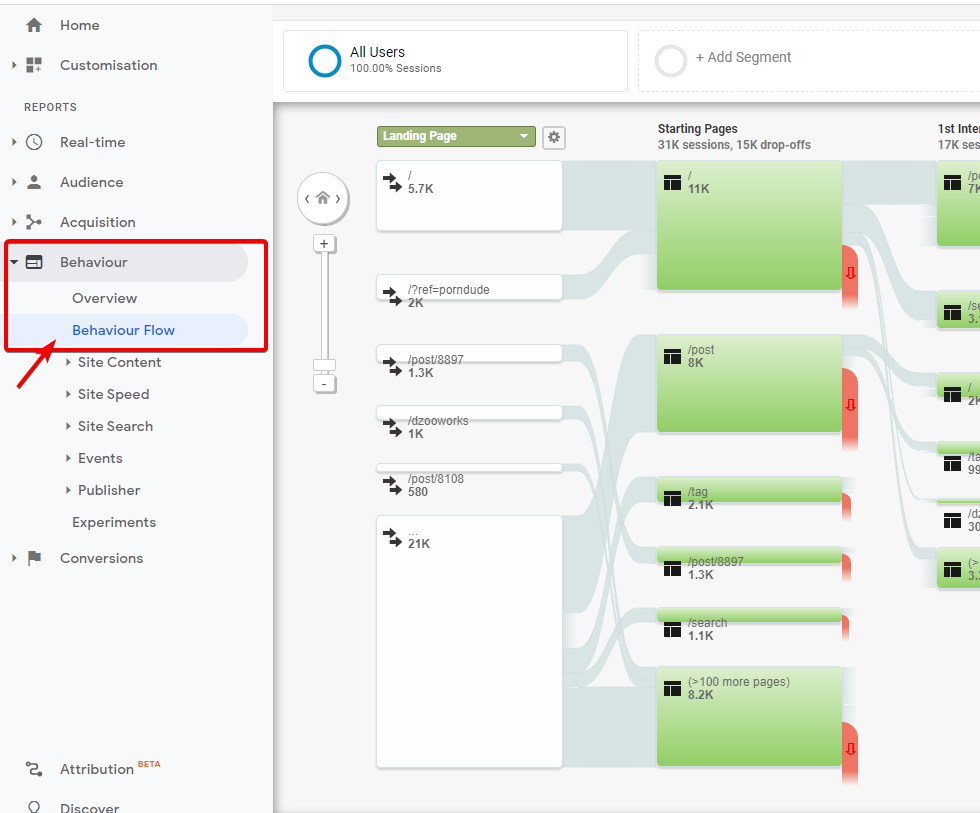Click the Audience person icon
This screenshot has width=980, height=813.
[34, 182]
